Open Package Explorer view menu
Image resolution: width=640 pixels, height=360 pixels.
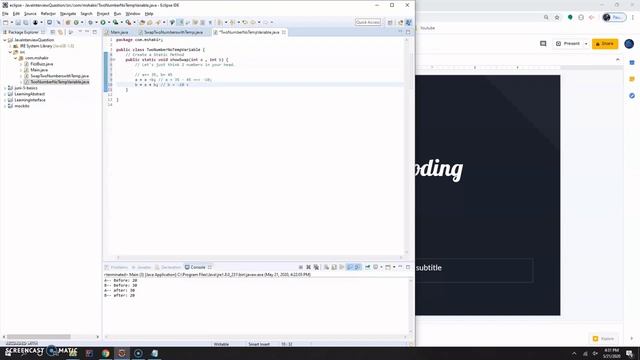tap(80, 31)
